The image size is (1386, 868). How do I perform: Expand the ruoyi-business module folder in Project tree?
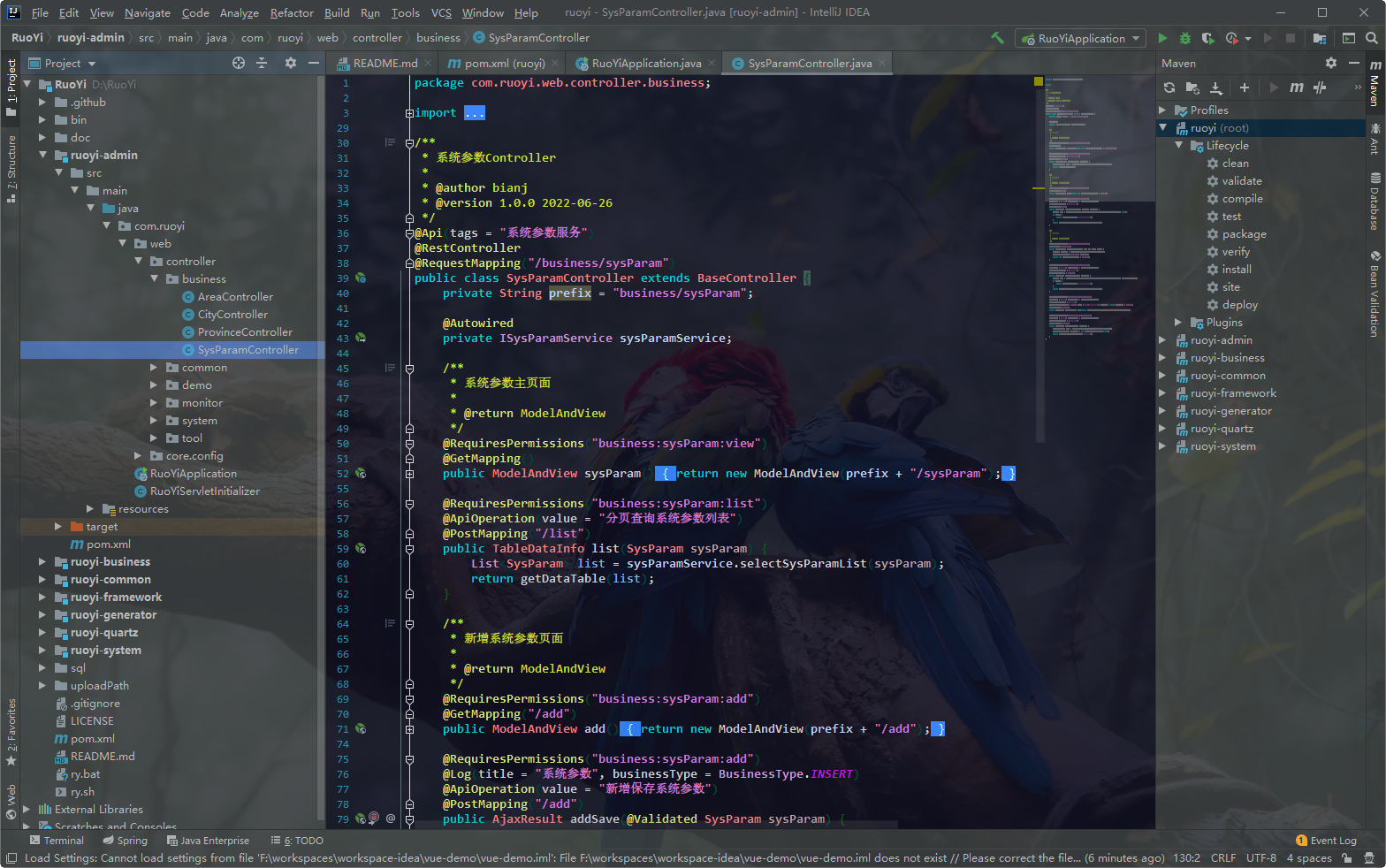[x=42, y=561]
